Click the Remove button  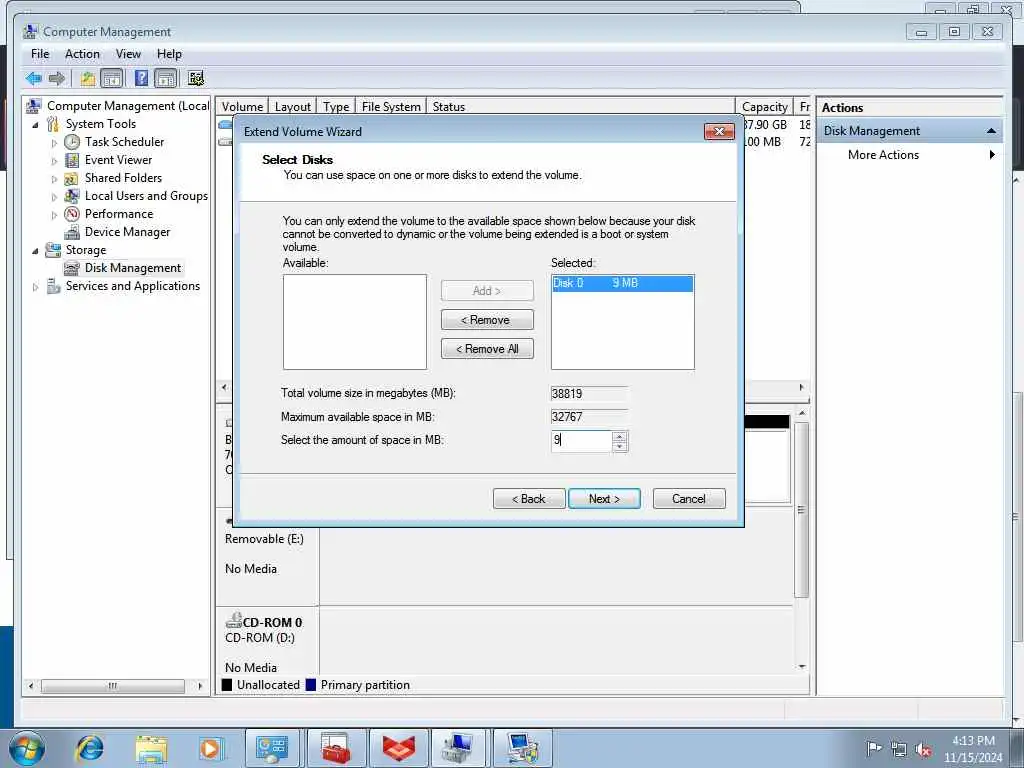487,320
